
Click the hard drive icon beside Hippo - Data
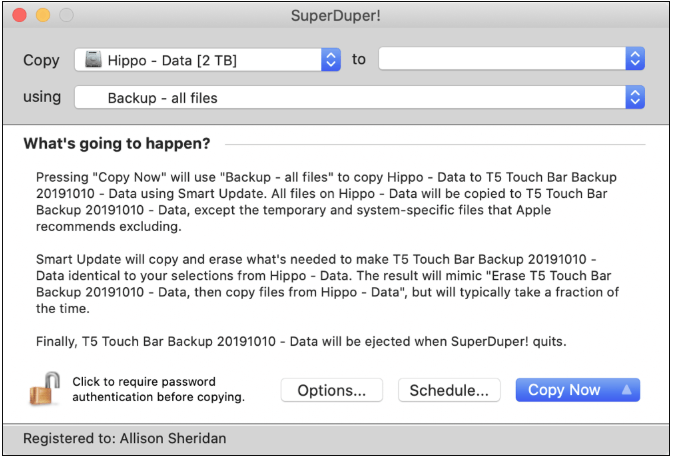93,60
